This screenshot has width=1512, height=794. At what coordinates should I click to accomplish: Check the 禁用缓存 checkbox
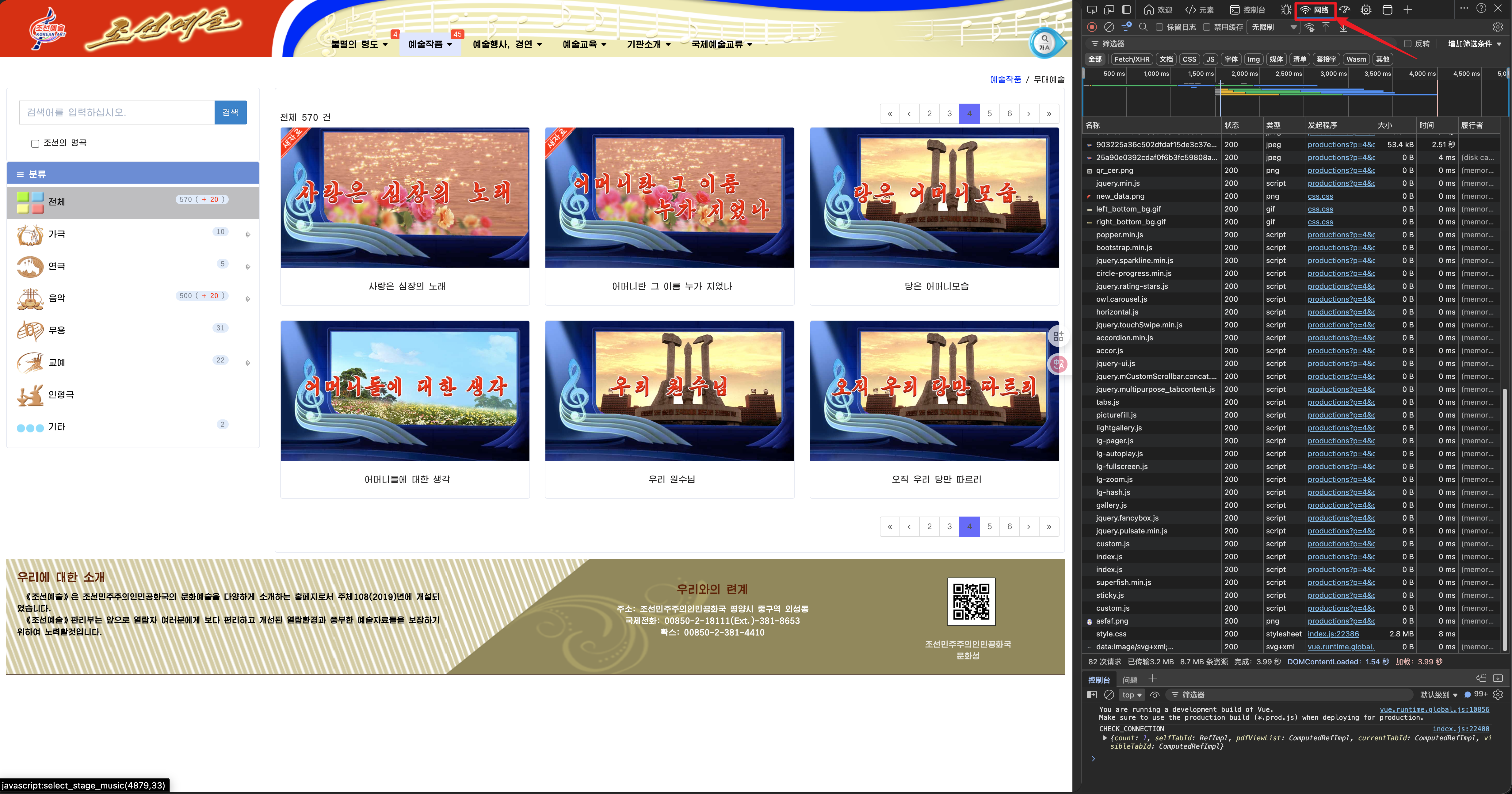[1207, 27]
